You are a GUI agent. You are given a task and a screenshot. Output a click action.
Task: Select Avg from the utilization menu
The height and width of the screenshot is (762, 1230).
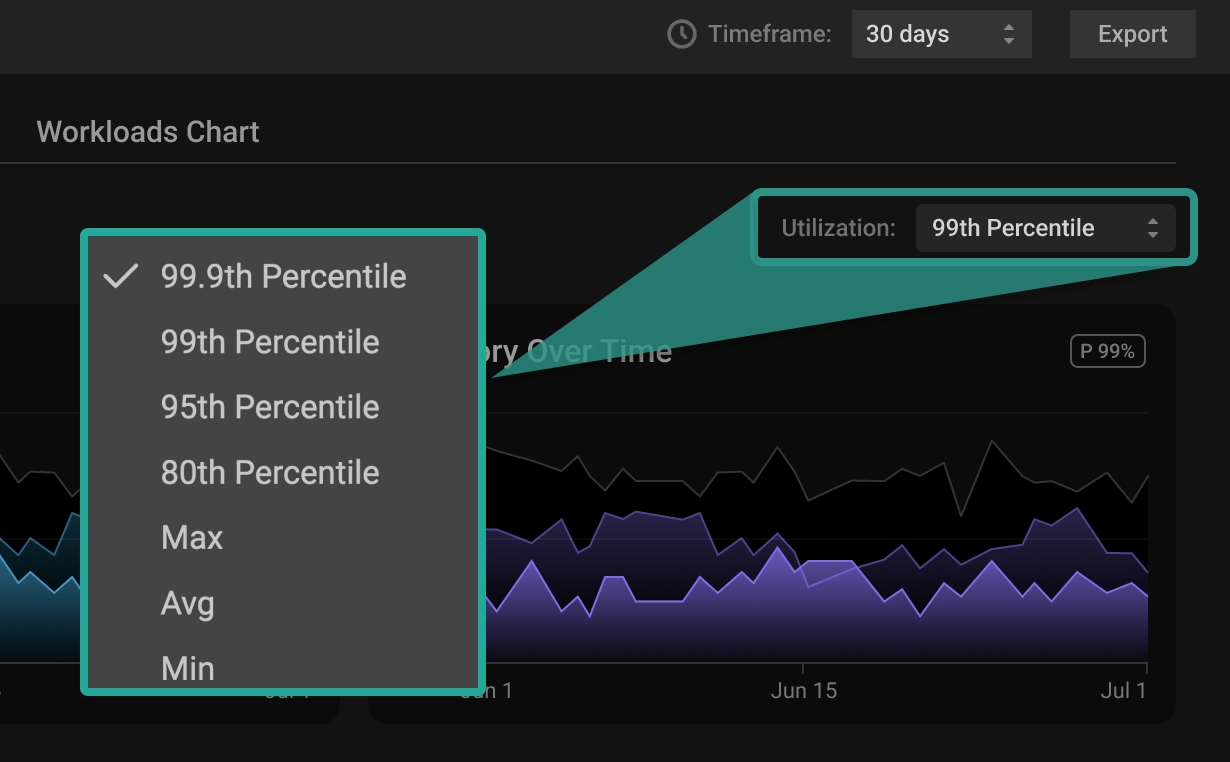pyautogui.click(x=188, y=603)
